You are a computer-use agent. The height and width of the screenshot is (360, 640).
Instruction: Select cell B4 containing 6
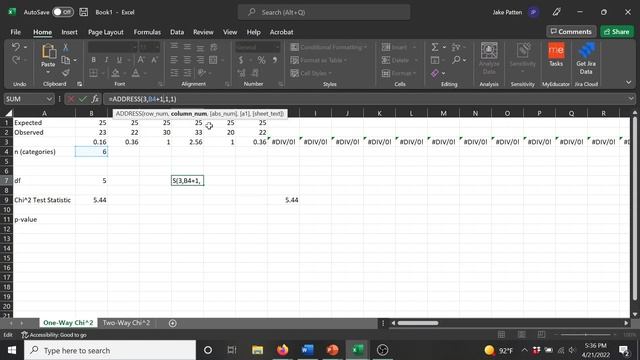click(x=91, y=151)
